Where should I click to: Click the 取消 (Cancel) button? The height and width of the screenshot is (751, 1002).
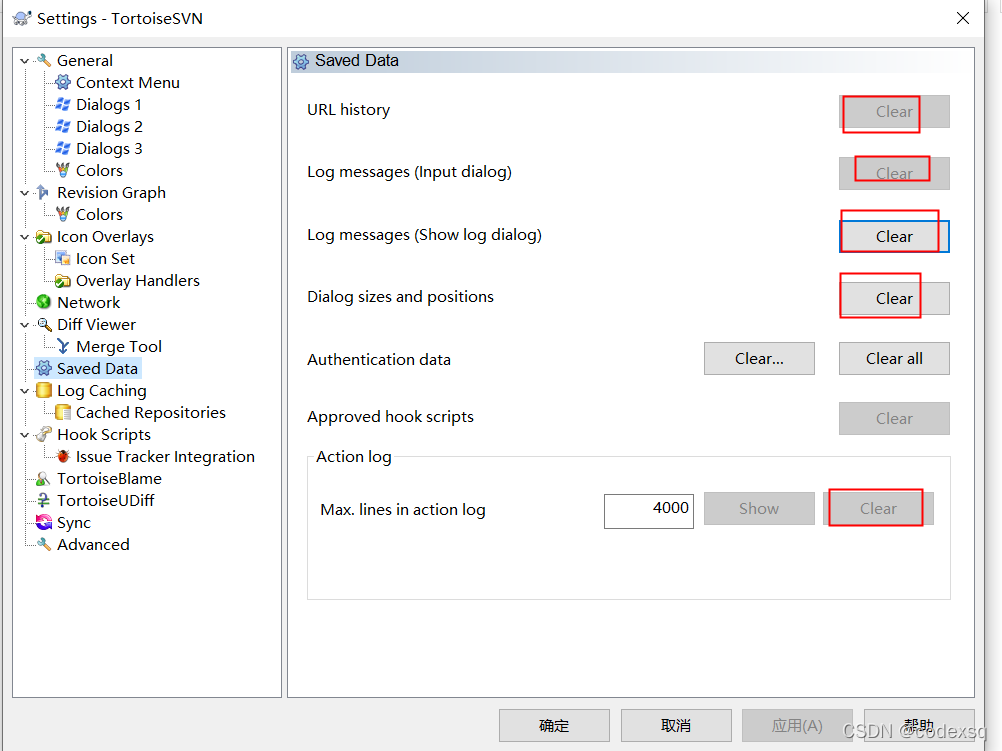(676, 725)
